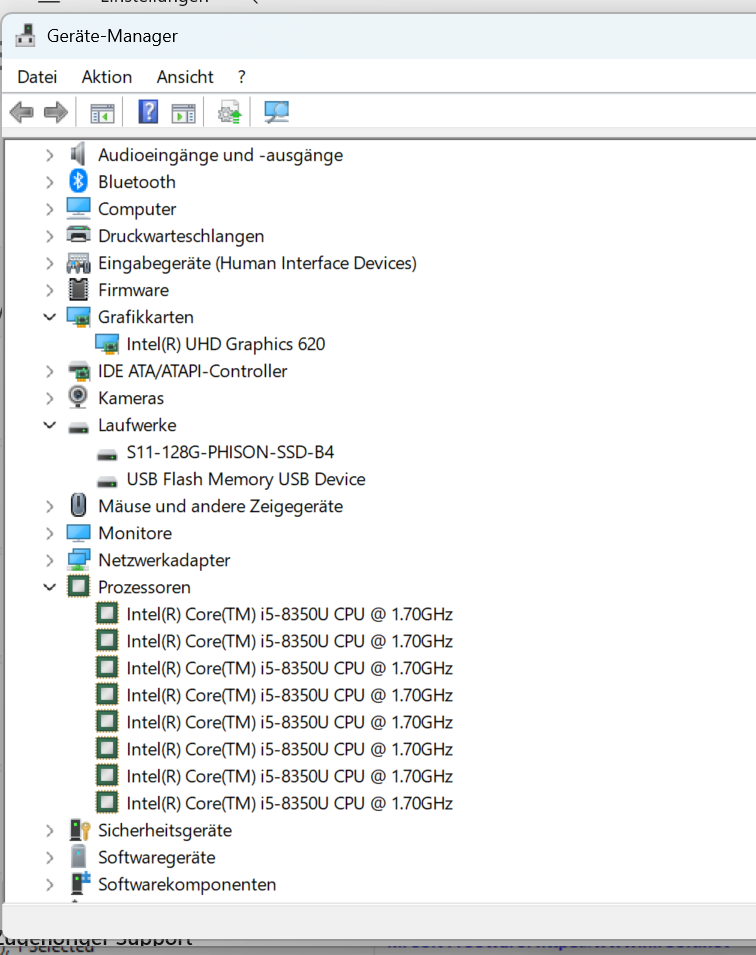Click the Netzwerkadapter network icon

pos(79,559)
